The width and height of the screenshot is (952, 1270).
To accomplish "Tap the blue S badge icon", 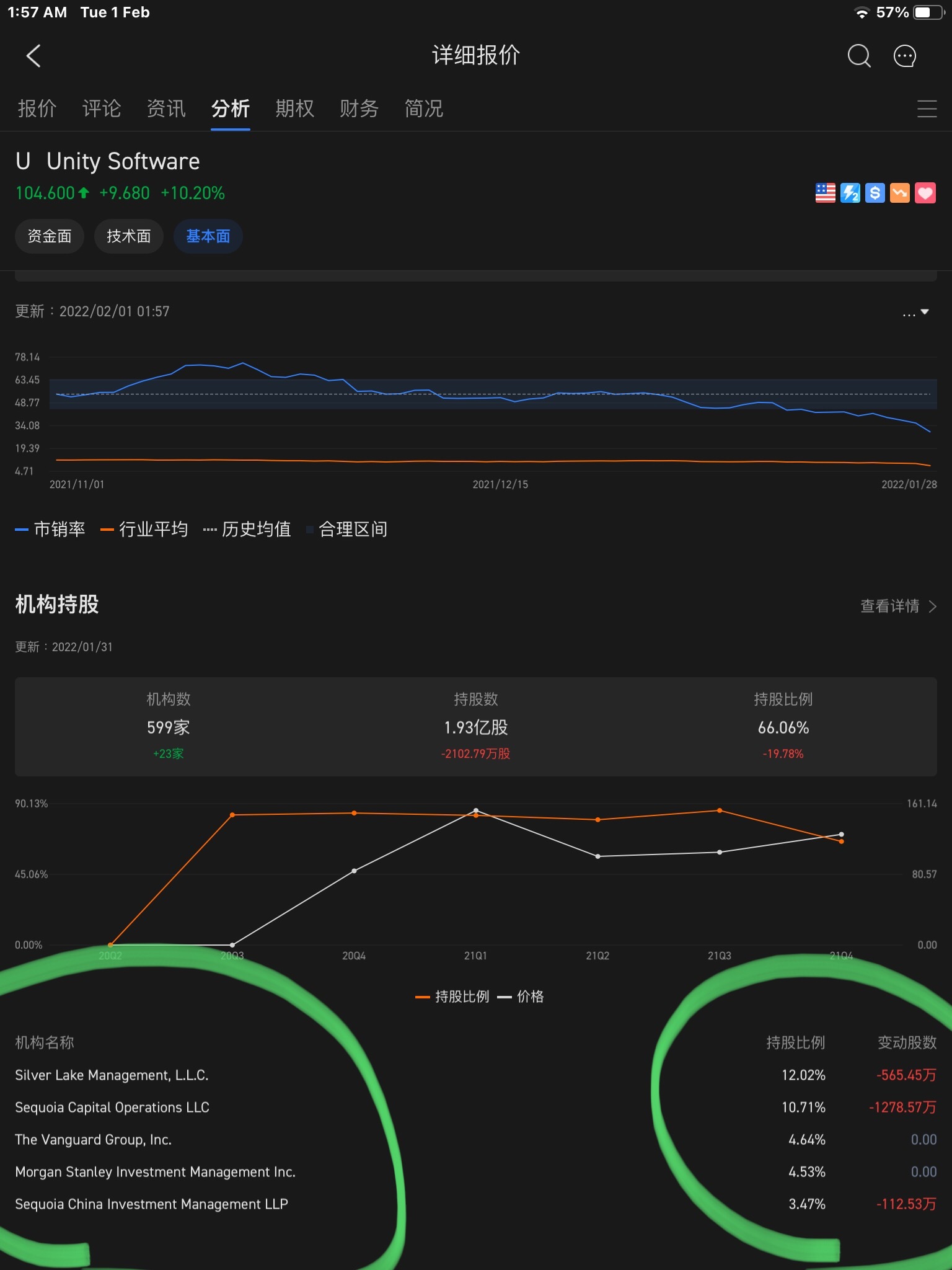I will pos(875,193).
